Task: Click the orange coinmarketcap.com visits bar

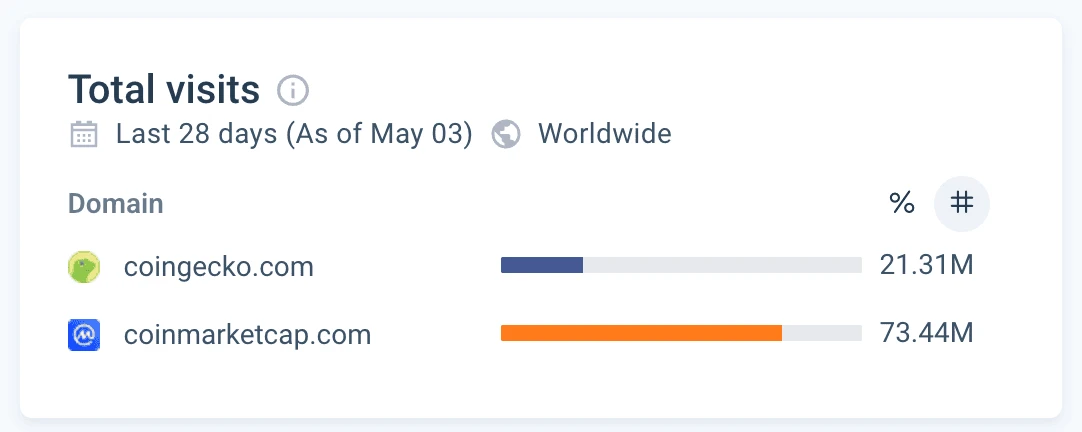Action: (x=640, y=333)
